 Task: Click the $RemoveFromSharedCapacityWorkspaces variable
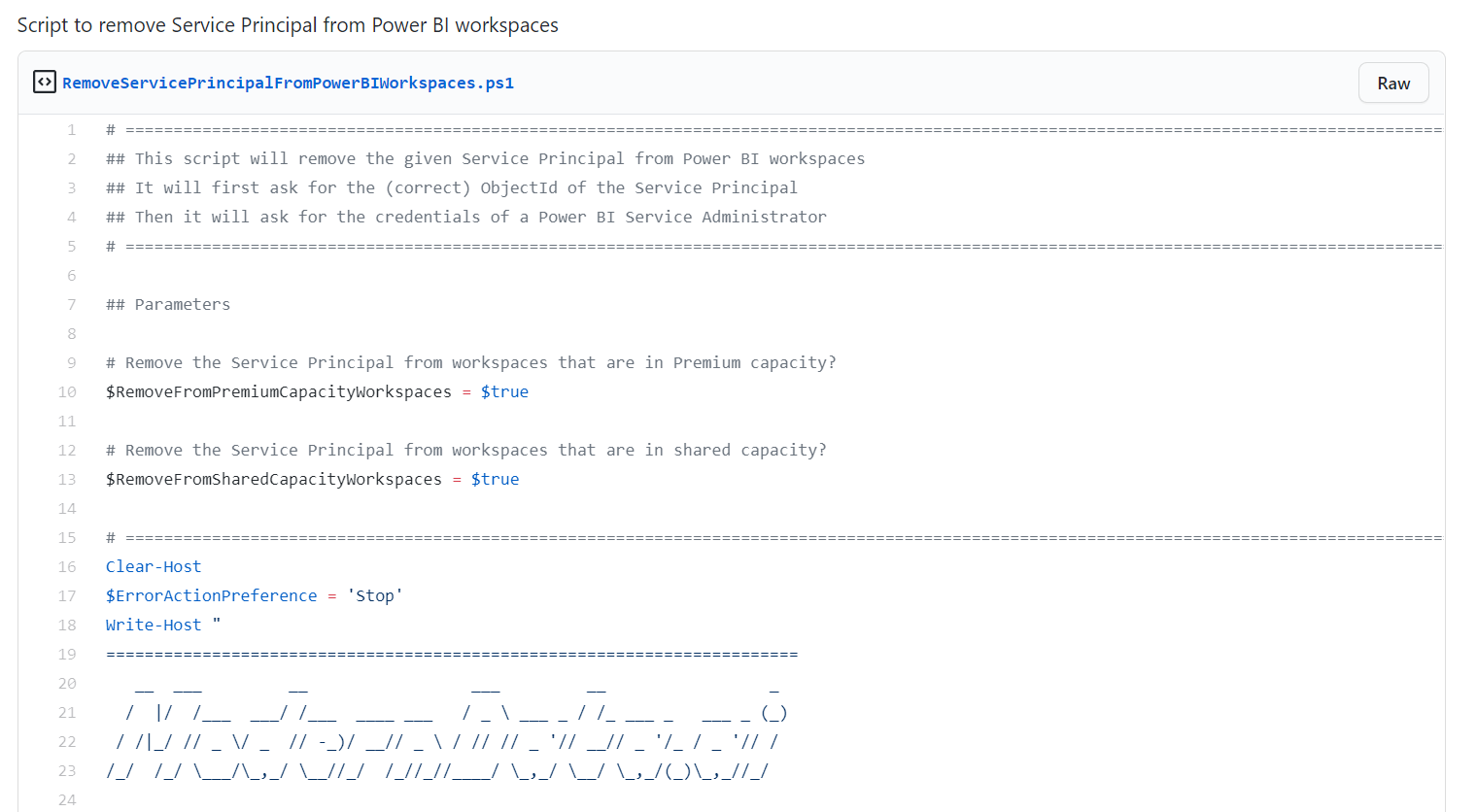click(274, 480)
